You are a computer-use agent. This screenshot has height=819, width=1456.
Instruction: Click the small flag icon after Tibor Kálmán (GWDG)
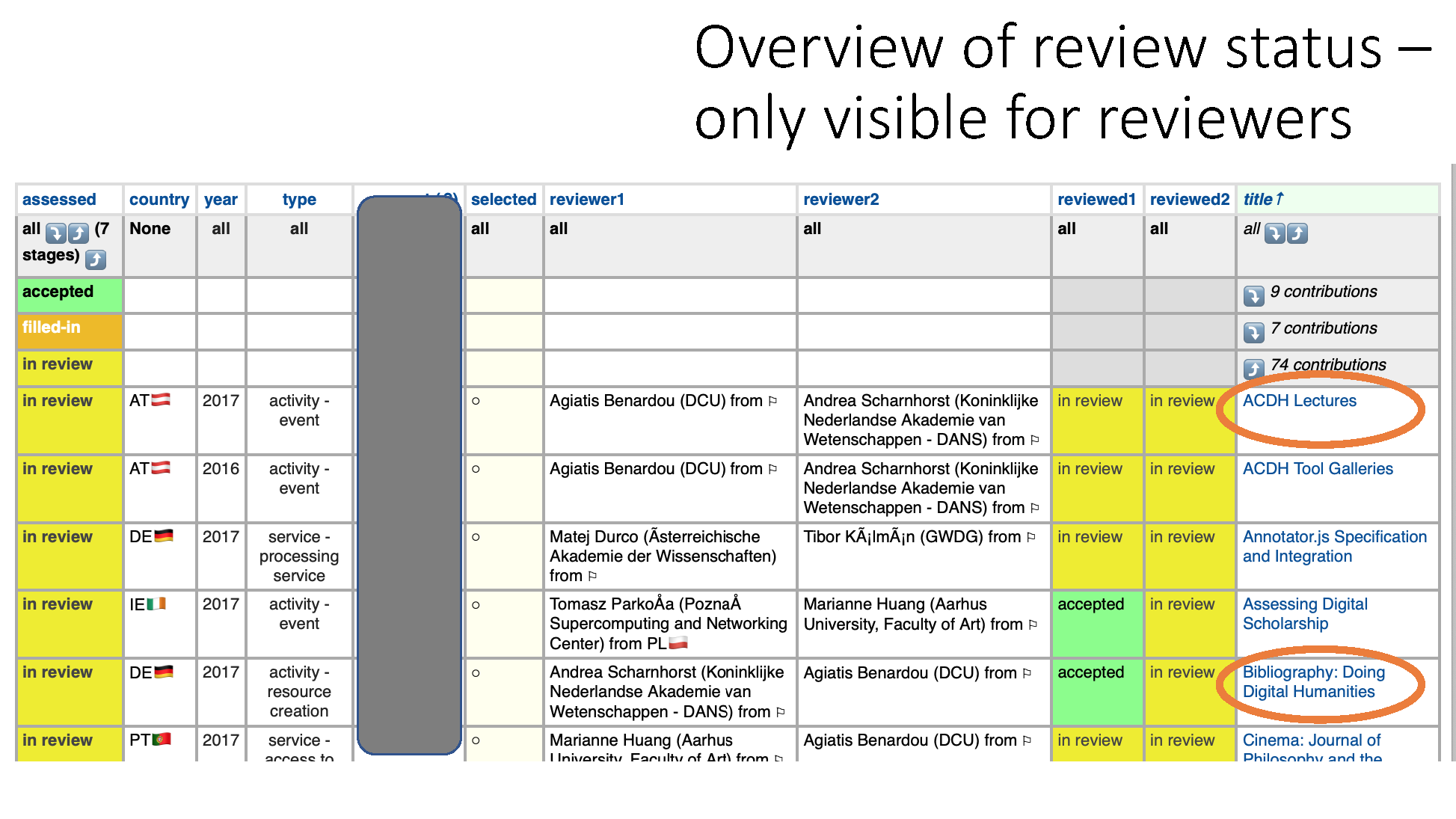tap(1031, 537)
